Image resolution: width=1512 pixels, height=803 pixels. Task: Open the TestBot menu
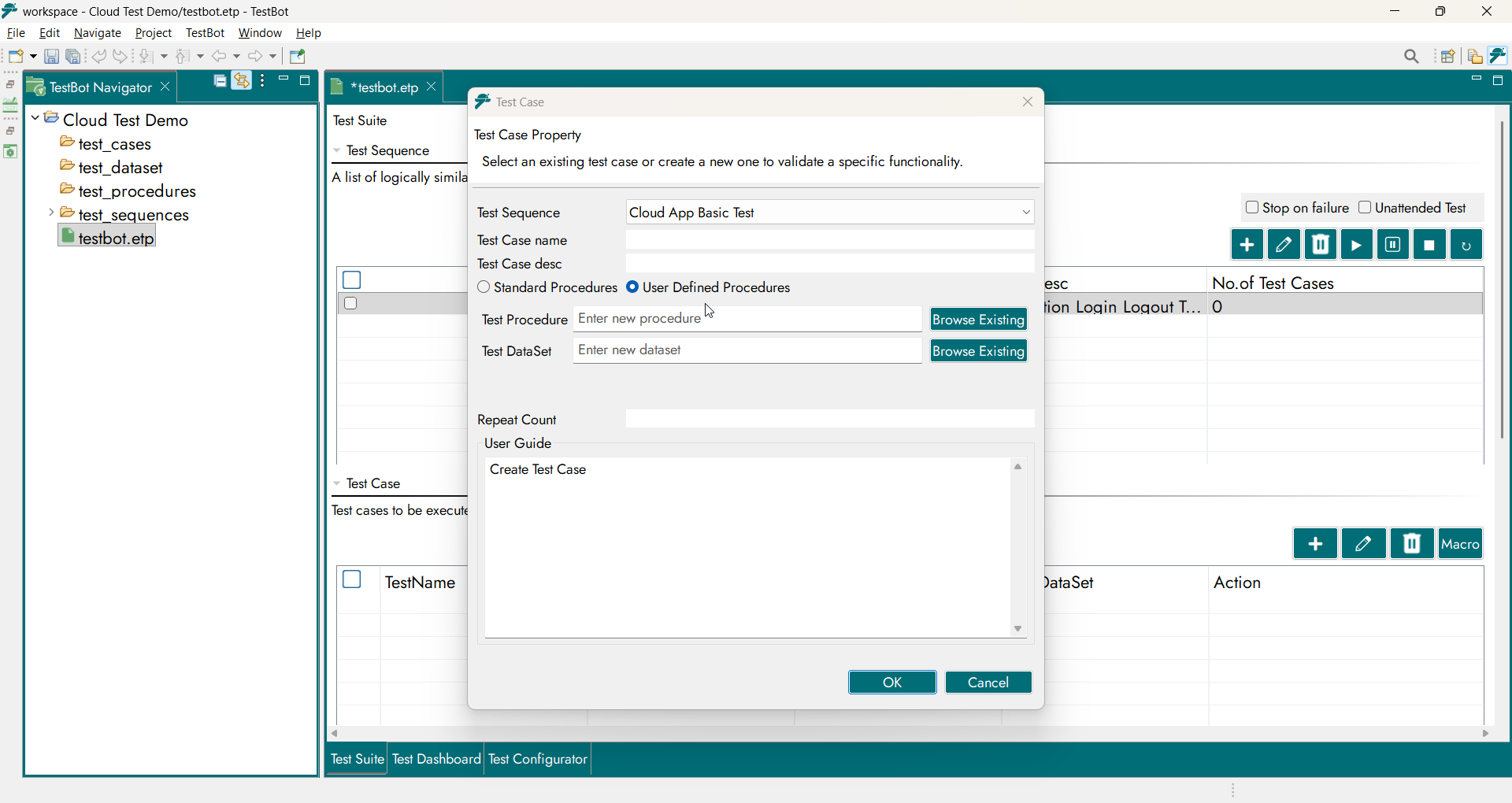click(205, 33)
